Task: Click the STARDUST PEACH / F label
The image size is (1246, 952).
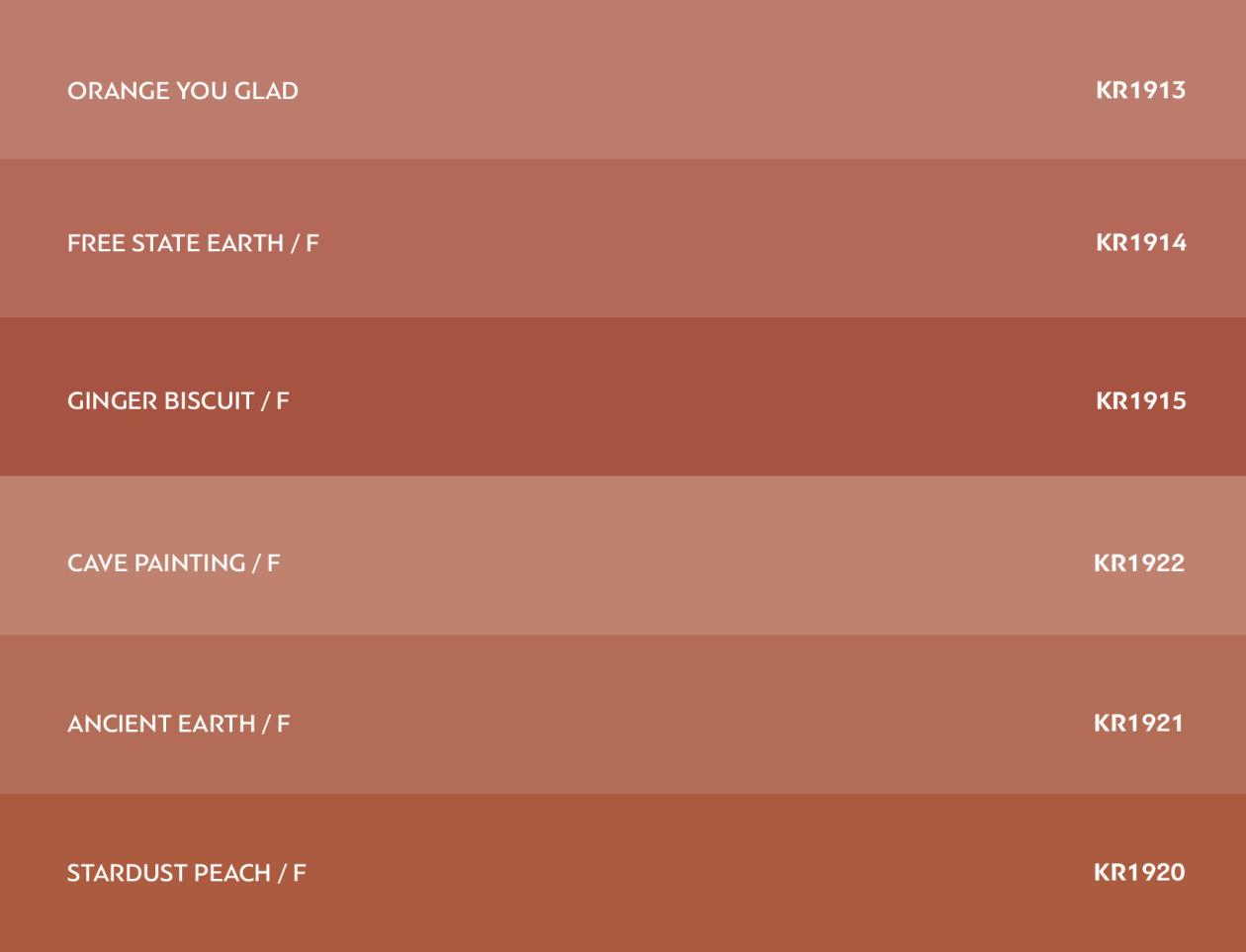Action: [187, 873]
